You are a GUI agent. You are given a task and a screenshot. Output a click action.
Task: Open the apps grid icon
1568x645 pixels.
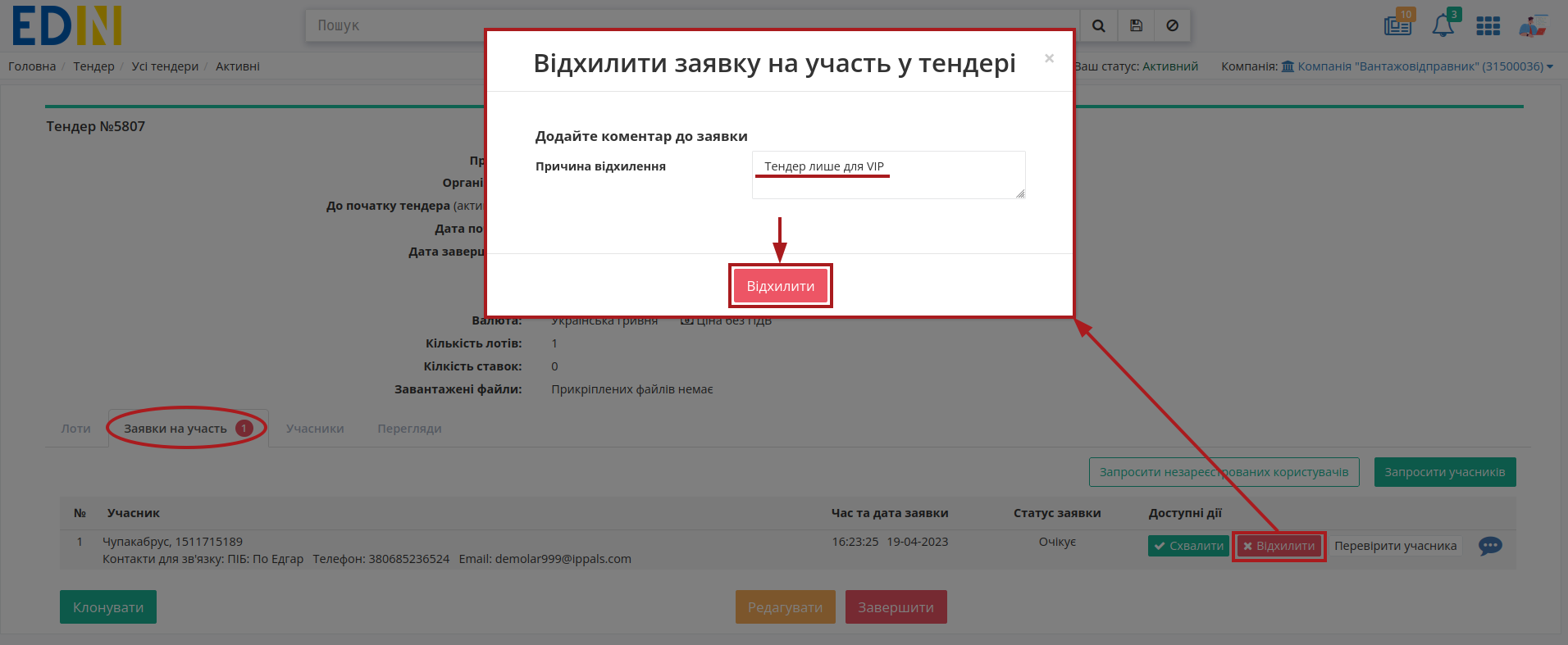click(x=1488, y=26)
